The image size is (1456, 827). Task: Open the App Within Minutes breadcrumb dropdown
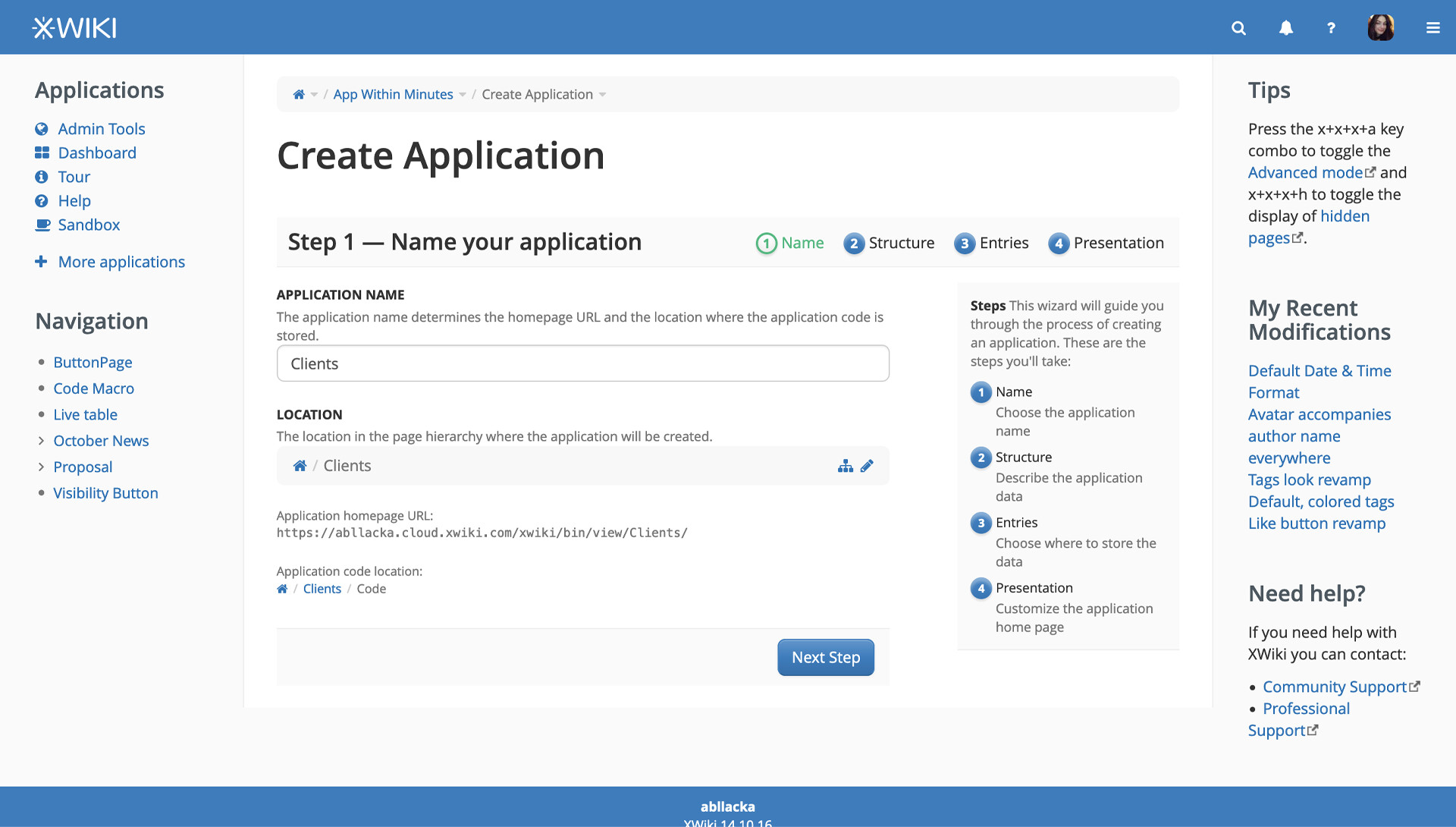(463, 95)
